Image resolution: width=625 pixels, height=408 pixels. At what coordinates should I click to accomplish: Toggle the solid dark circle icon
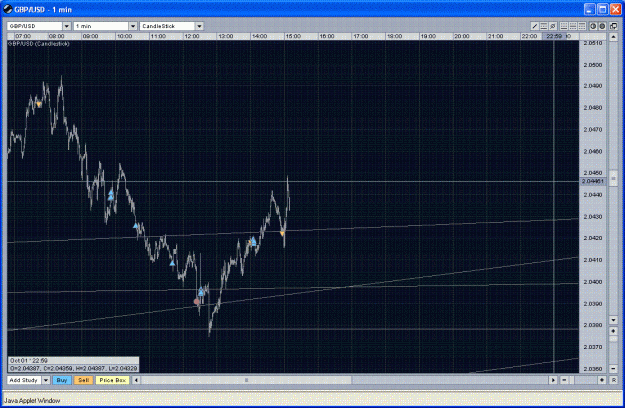(602, 26)
